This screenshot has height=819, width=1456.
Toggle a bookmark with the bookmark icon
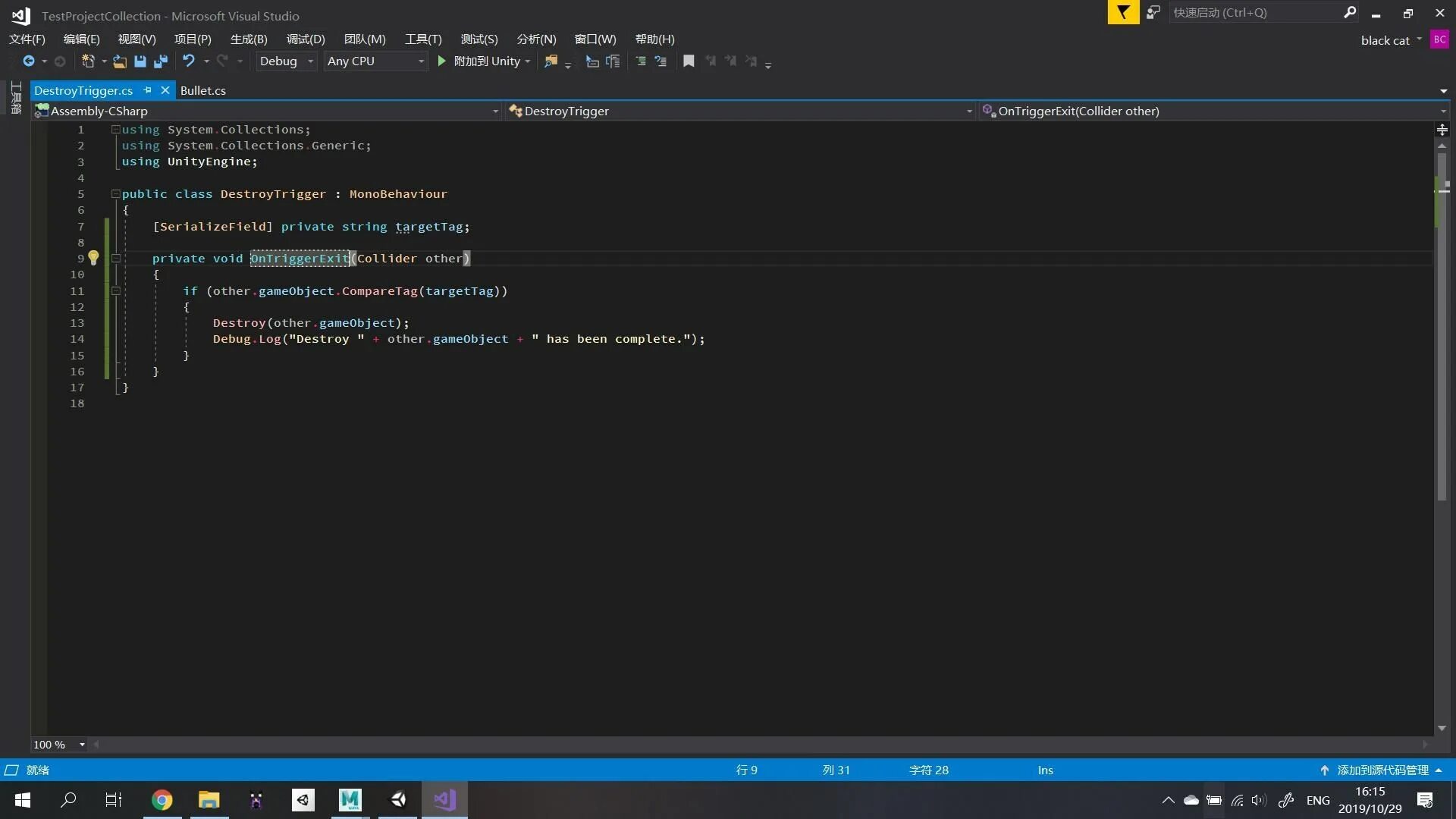(689, 61)
